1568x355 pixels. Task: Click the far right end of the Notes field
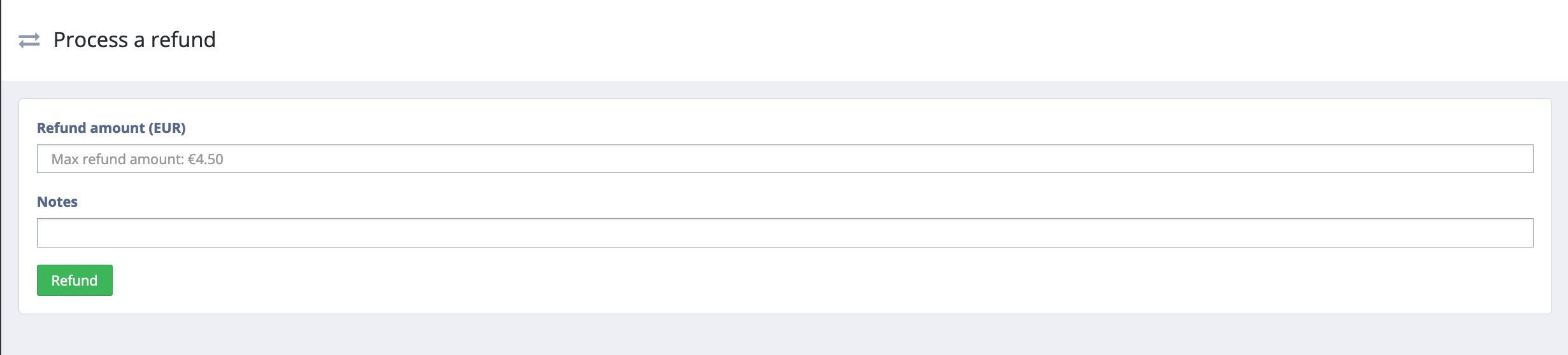pos(1516,233)
